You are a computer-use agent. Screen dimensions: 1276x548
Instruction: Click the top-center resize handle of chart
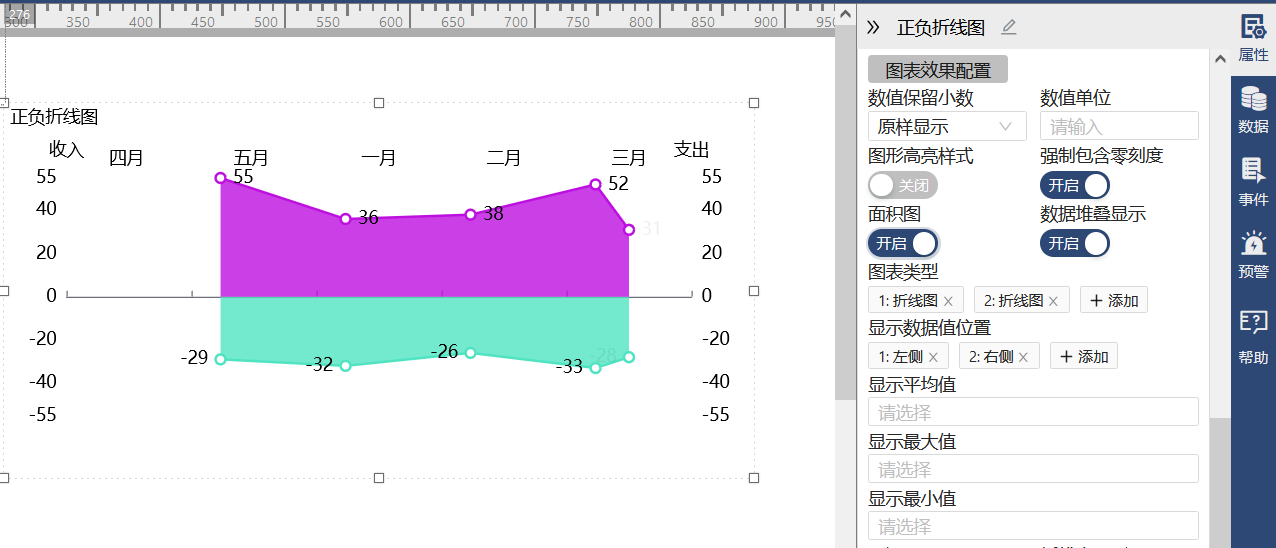coord(379,103)
